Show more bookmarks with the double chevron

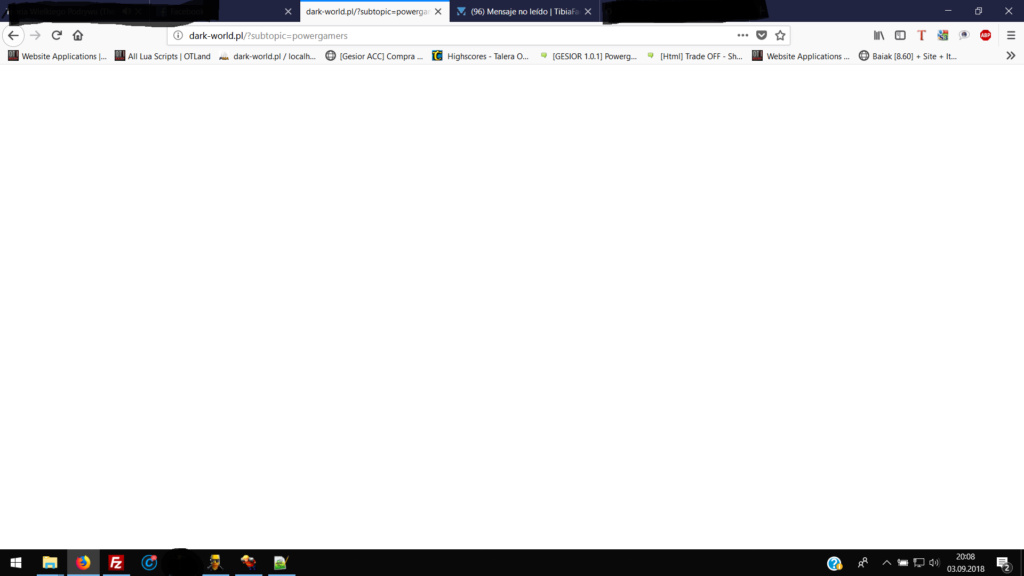pos(1011,56)
